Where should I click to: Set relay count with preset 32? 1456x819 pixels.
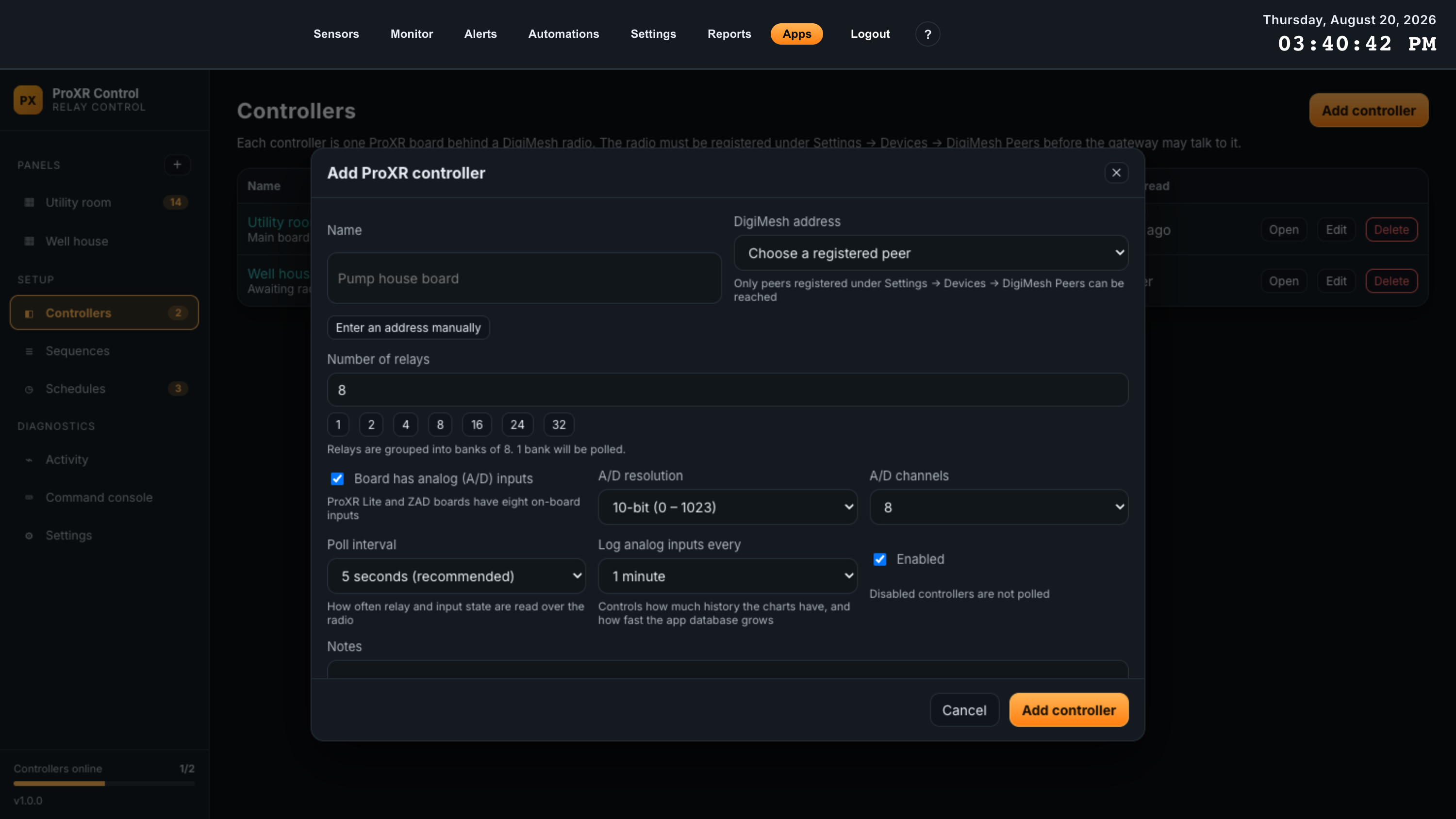pos(559,425)
